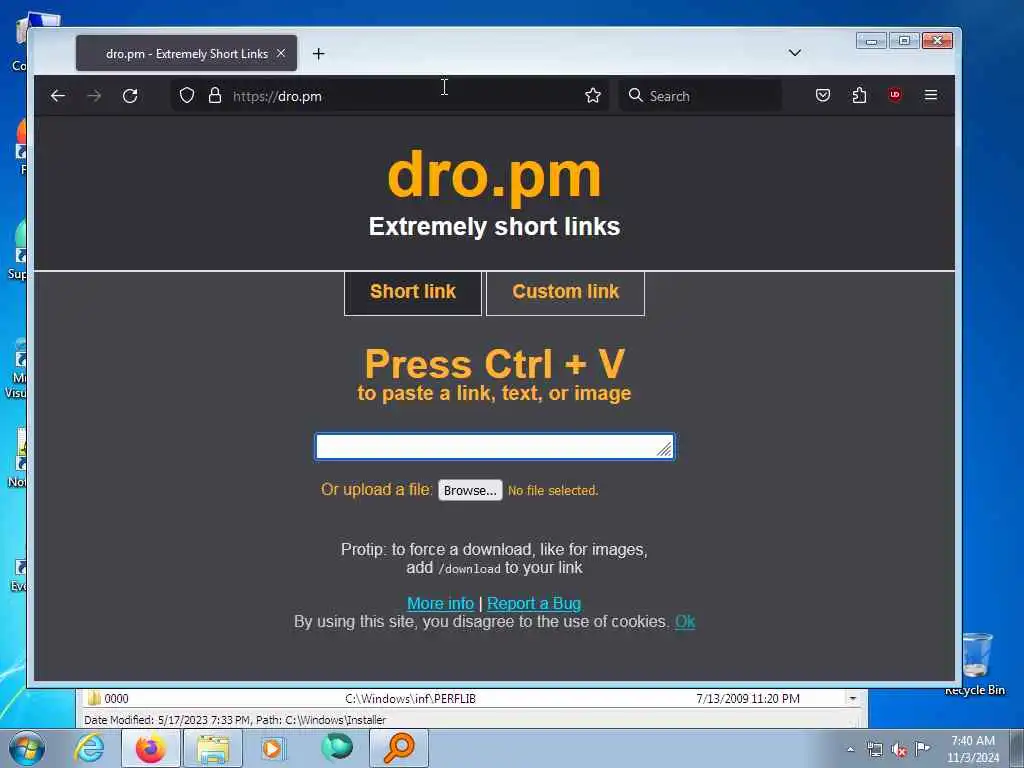Open the More info link
Image resolution: width=1024 pixels, height=768 pixels.
tap(440, 603)
